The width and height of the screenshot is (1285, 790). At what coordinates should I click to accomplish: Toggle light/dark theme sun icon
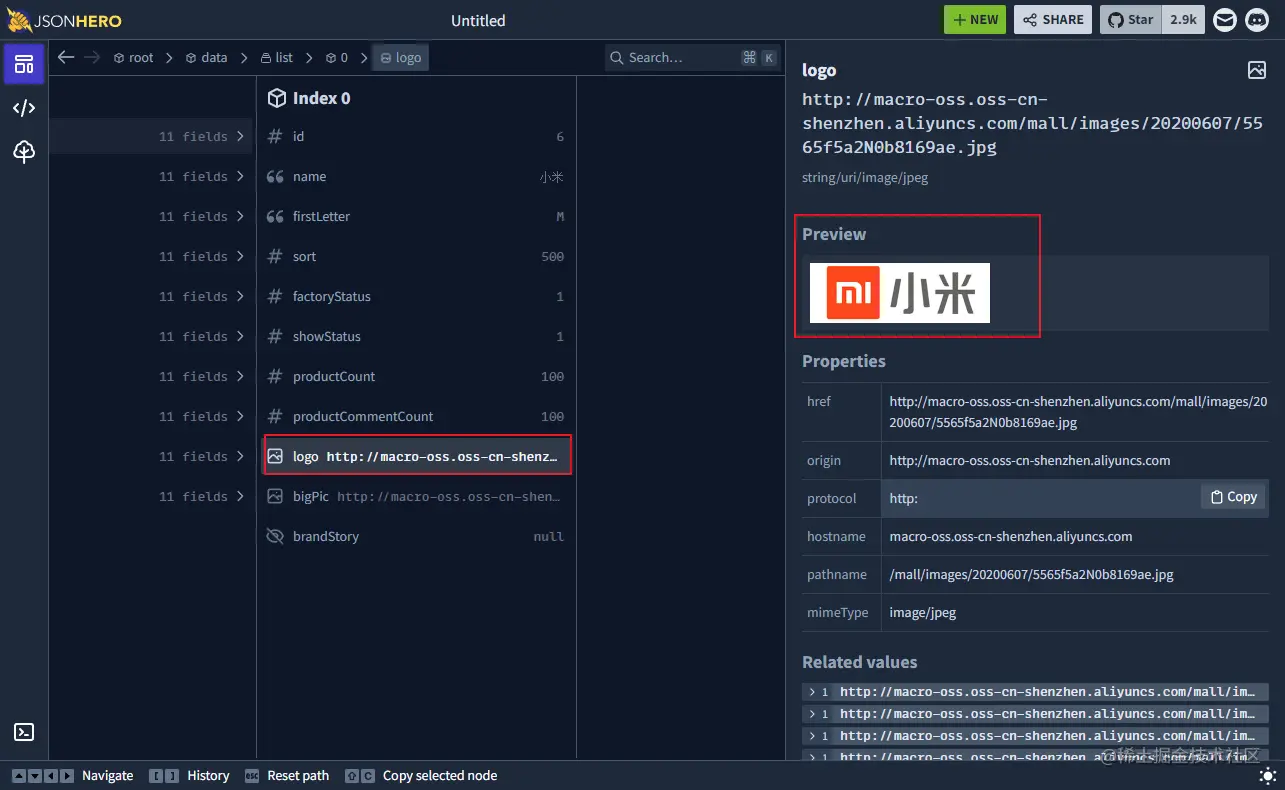point(1267,776)
